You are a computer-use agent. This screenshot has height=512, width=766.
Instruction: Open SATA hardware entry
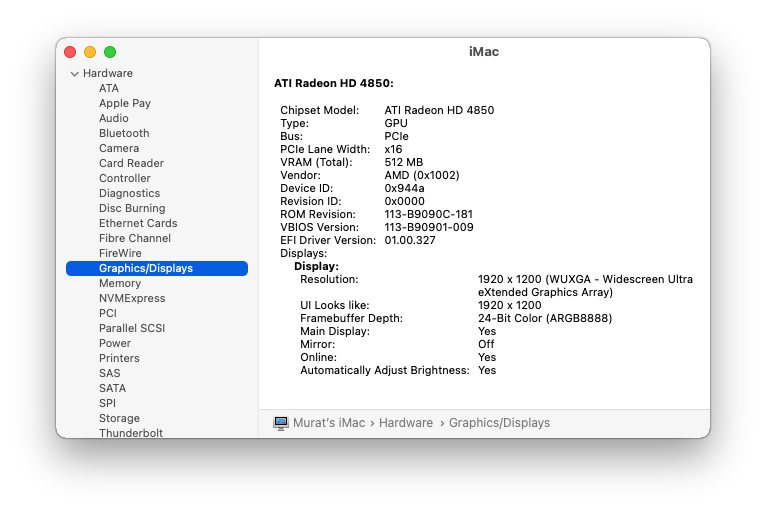(x=112, y=388)
